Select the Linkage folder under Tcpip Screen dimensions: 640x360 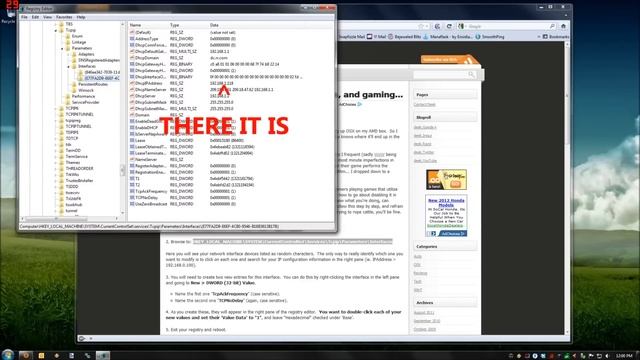click(x=79, y=42)
